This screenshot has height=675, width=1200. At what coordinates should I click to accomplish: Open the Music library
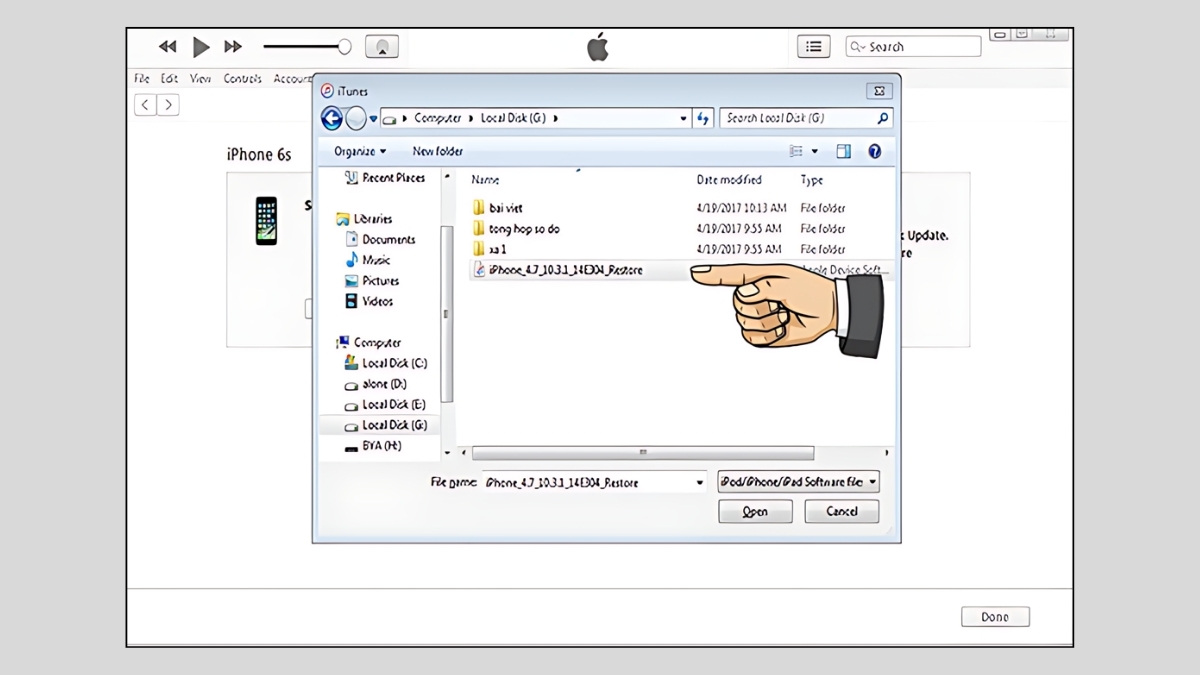368,260
